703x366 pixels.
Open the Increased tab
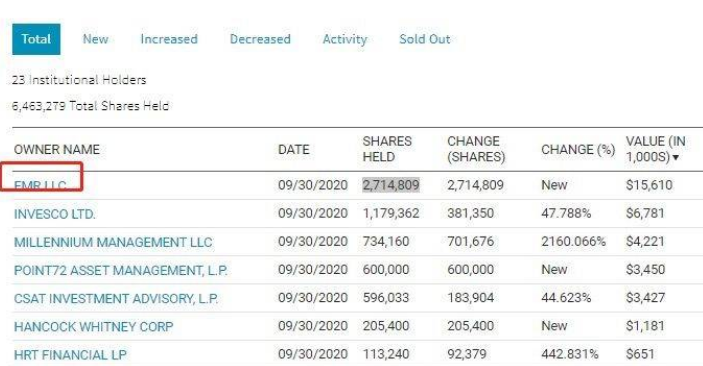click(x=169, y=39)
